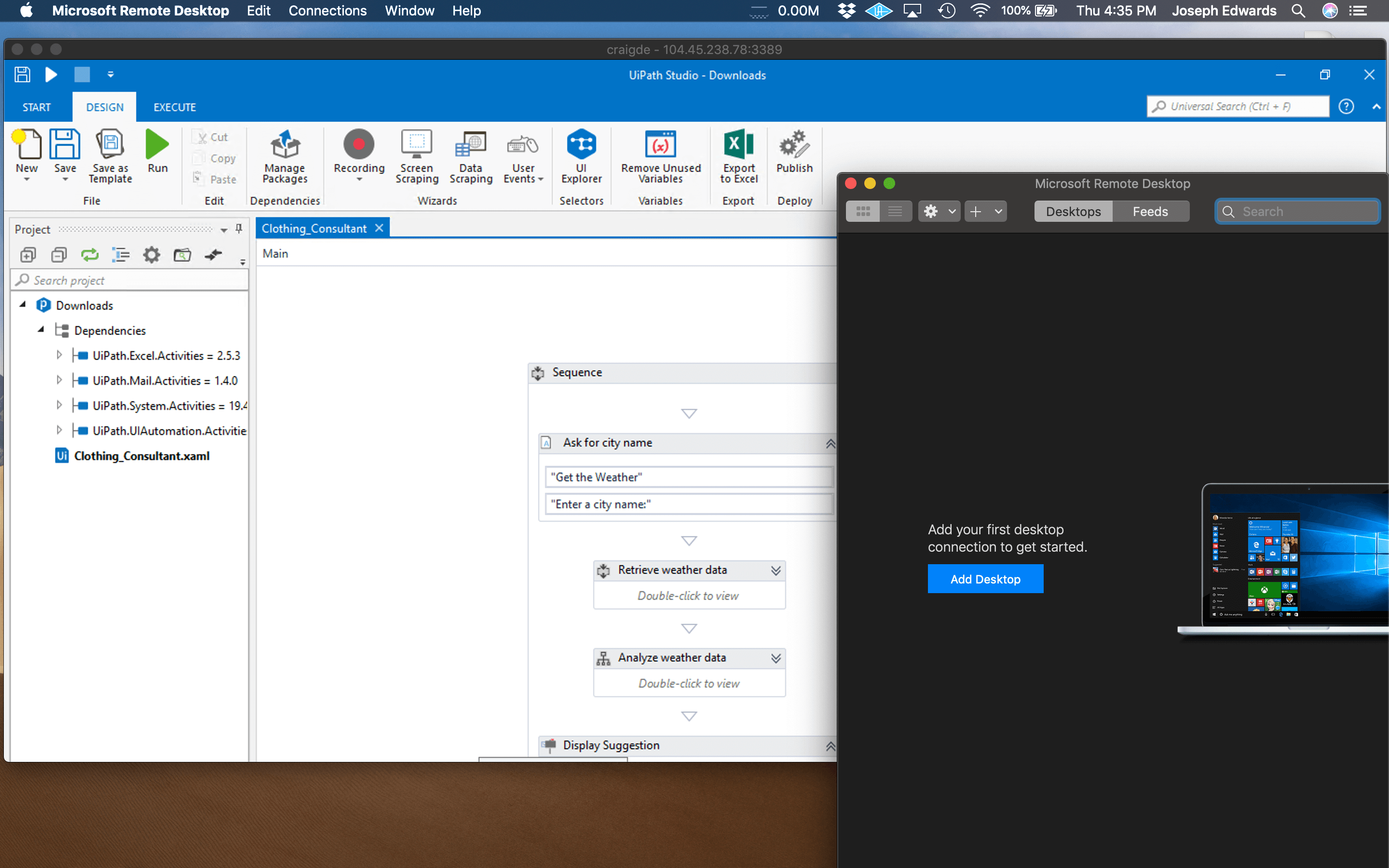Click the New project icon in ribbon
The width and height of the screenshot is (1389, 868).
click(27, 144)
